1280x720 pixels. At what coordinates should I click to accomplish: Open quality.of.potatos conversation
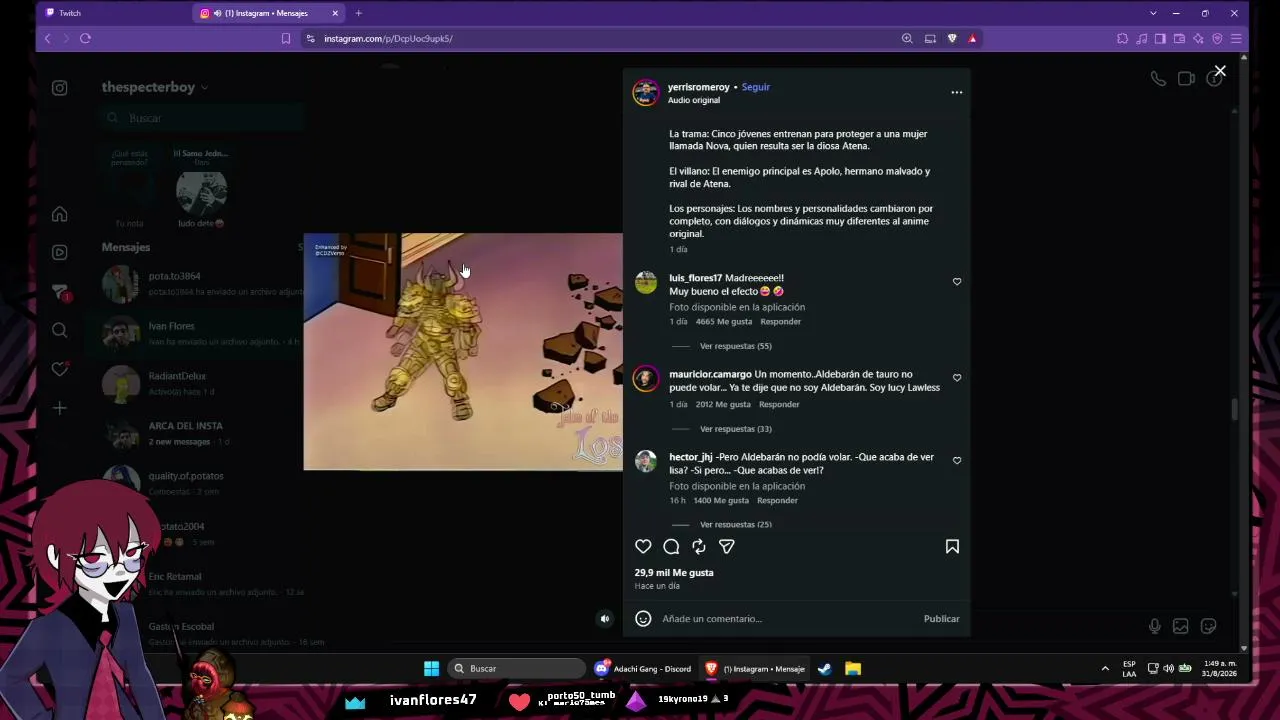point(196,483)
